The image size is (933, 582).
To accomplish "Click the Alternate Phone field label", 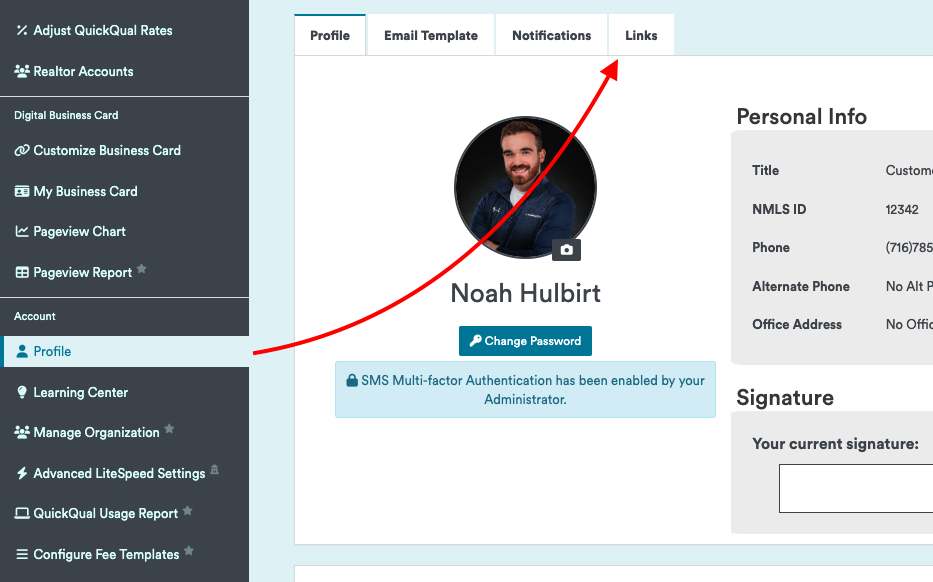I will coord(801,286).
